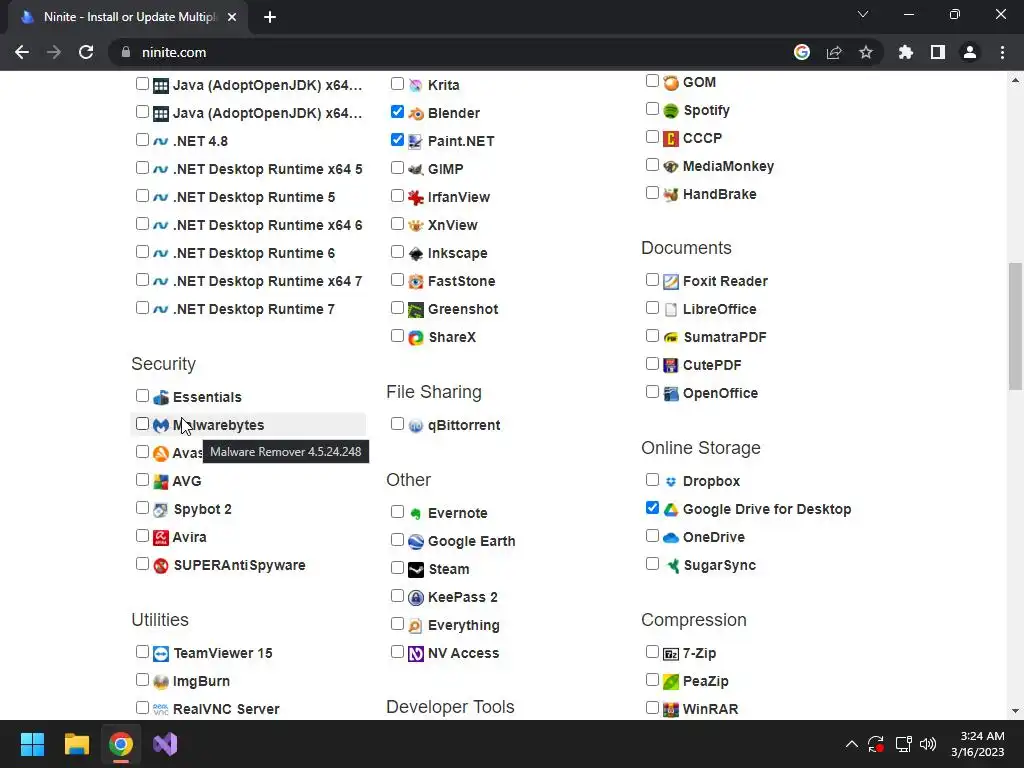Reload the Ninite page
This screenshot has width=1024, height=768.
(x=86, y=52)
